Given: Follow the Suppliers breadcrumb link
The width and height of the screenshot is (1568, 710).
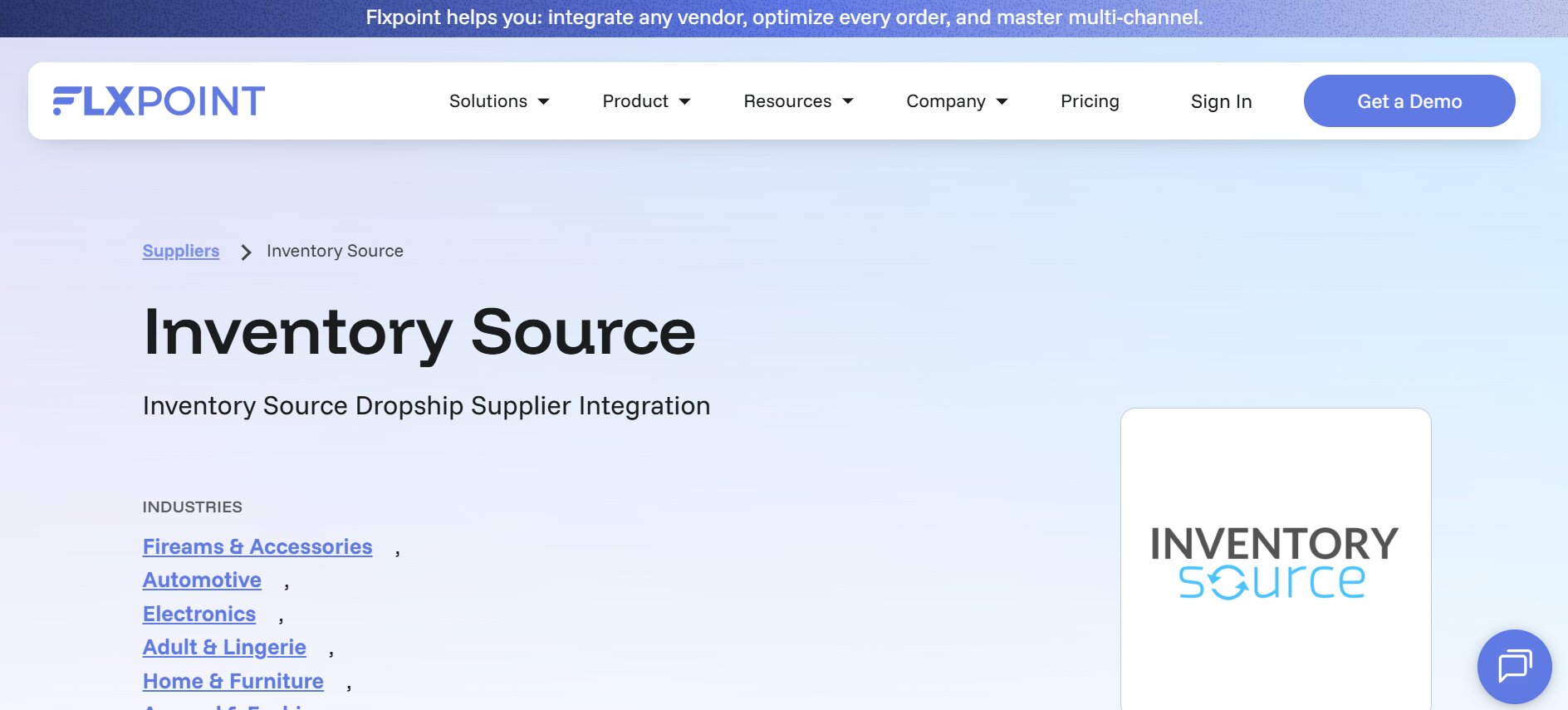Looking at the screenshot, I should (181, 251).
